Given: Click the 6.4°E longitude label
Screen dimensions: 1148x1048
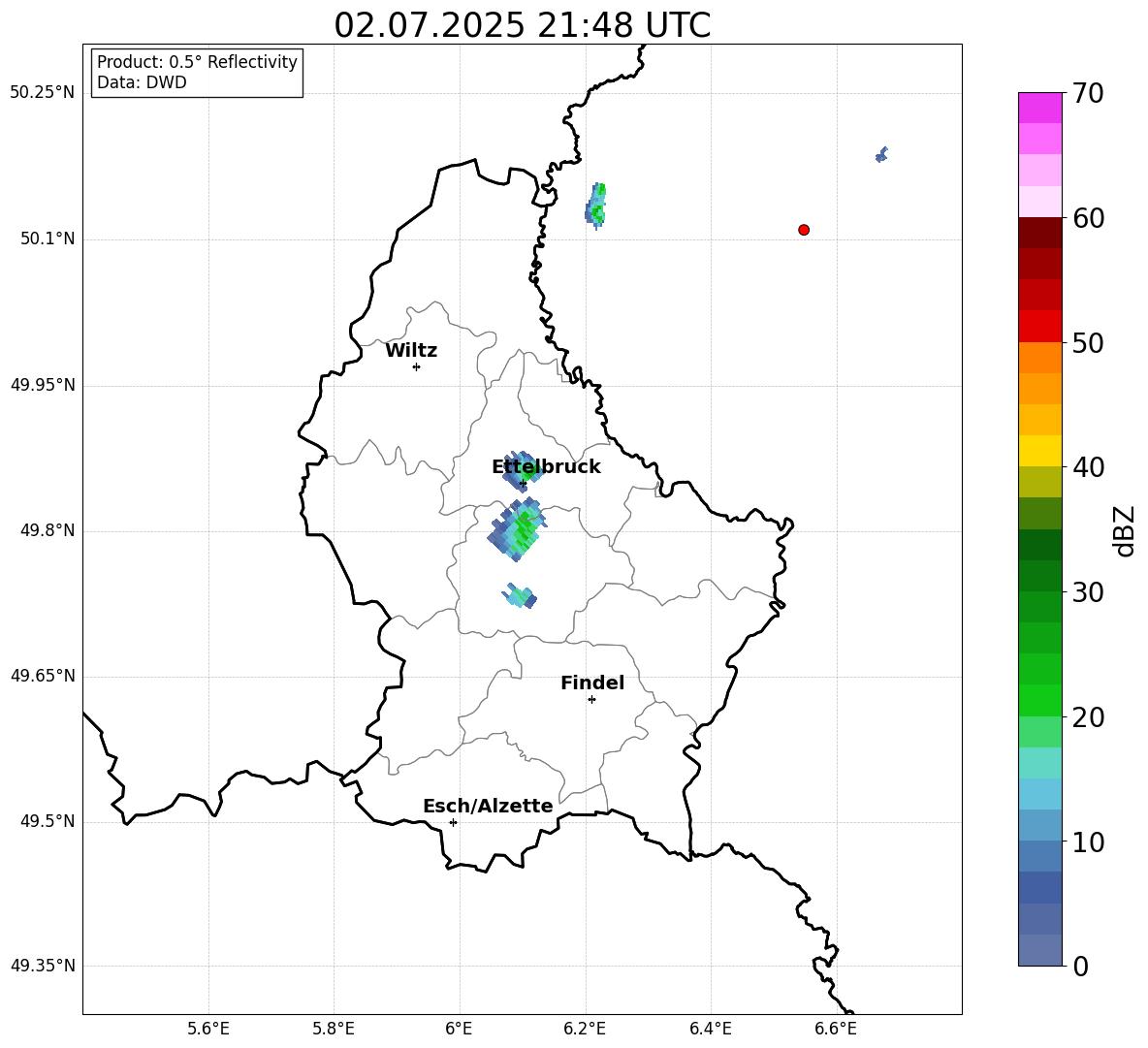Looking at the screenshot, I should pos(710,1029).
